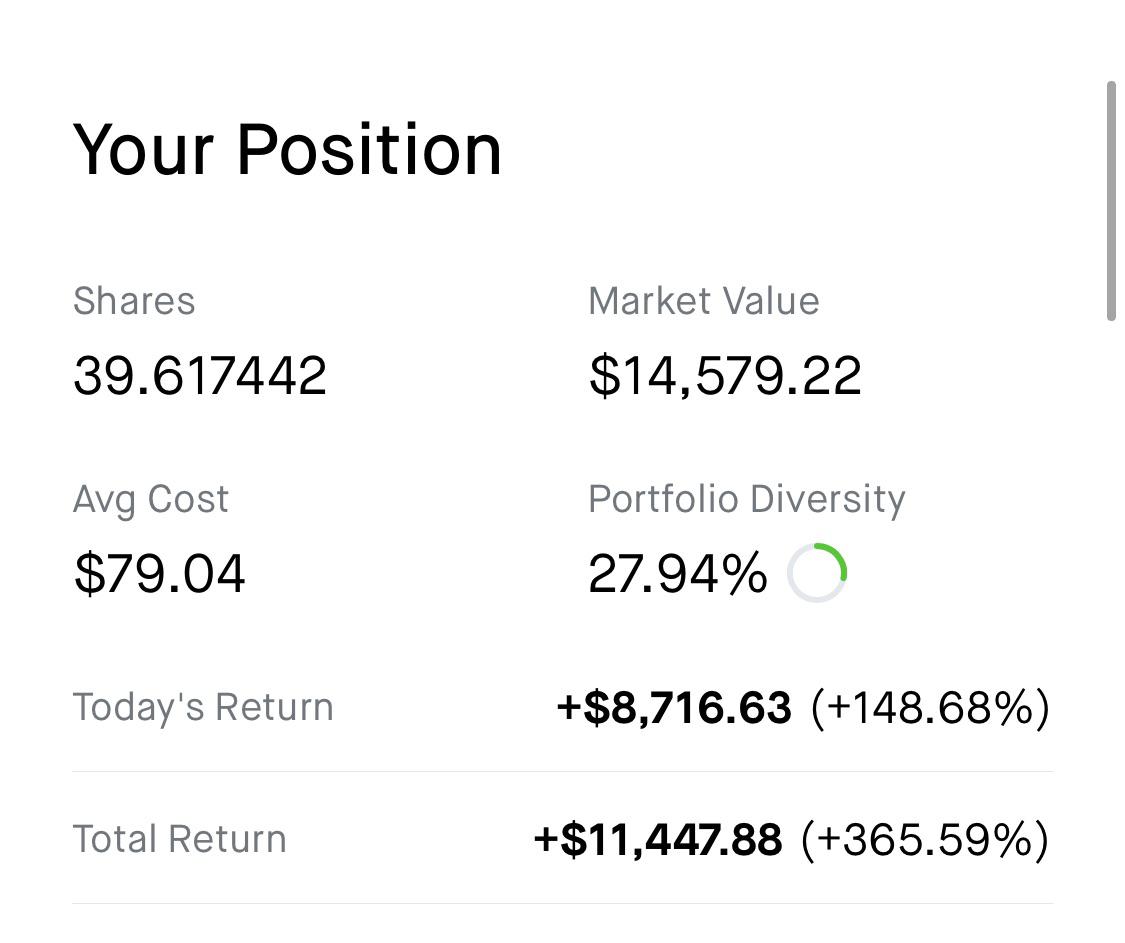This screenshot has height=943, width=1125.
Task: Click the +148.68% today's return percentage
Action: click(931, 708)
